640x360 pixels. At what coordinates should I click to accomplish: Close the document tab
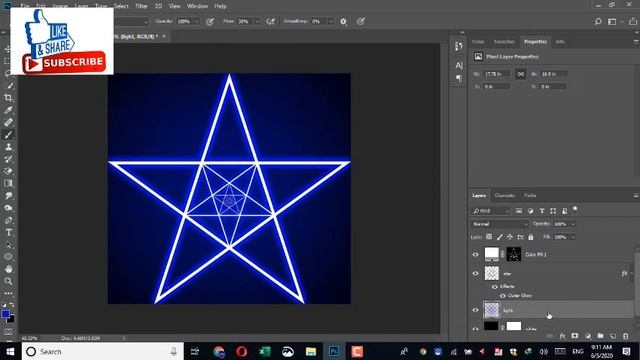click(164, 36)
